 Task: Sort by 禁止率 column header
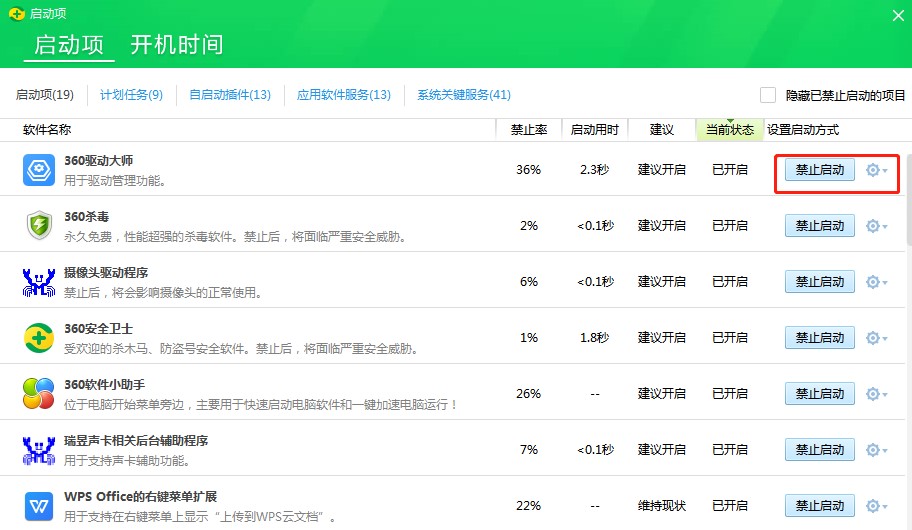click(x=528, y=130)
